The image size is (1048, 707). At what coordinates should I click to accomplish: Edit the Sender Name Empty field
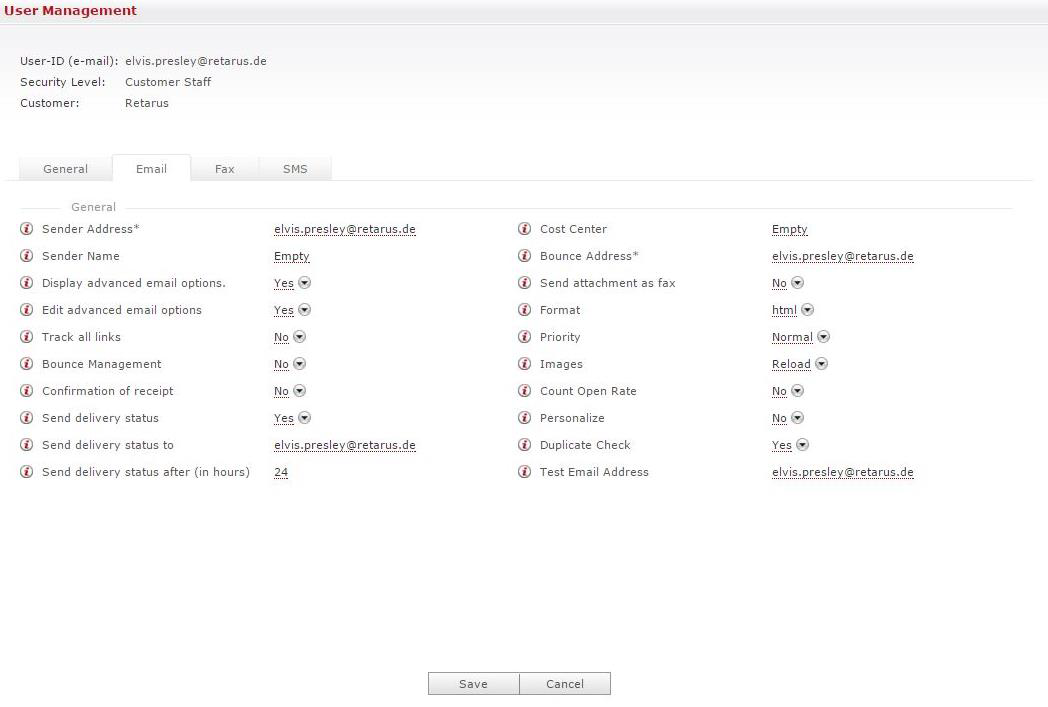(x=291, y=256)
